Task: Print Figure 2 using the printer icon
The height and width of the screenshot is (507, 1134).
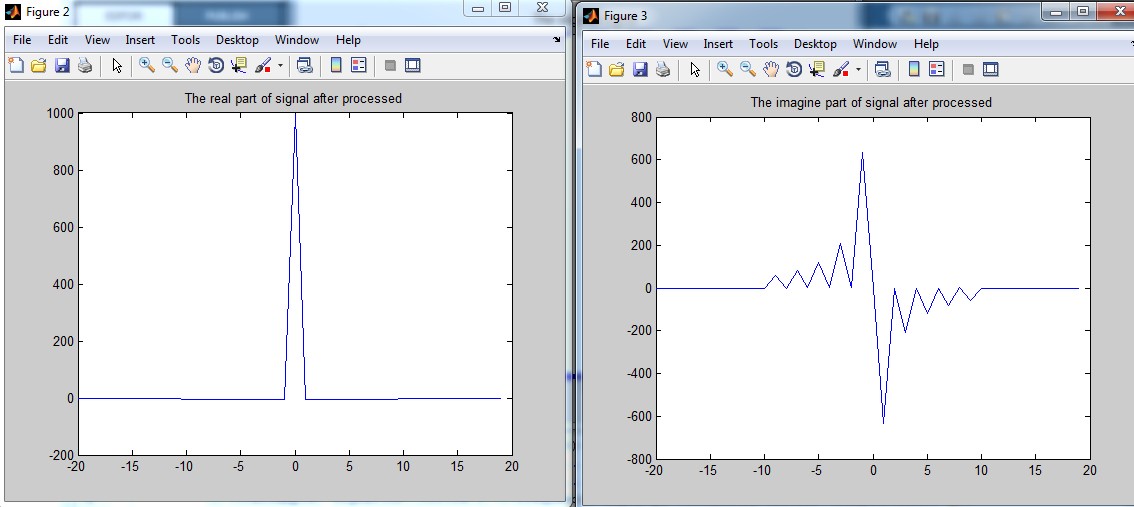Action: click(x=85, y=66)
